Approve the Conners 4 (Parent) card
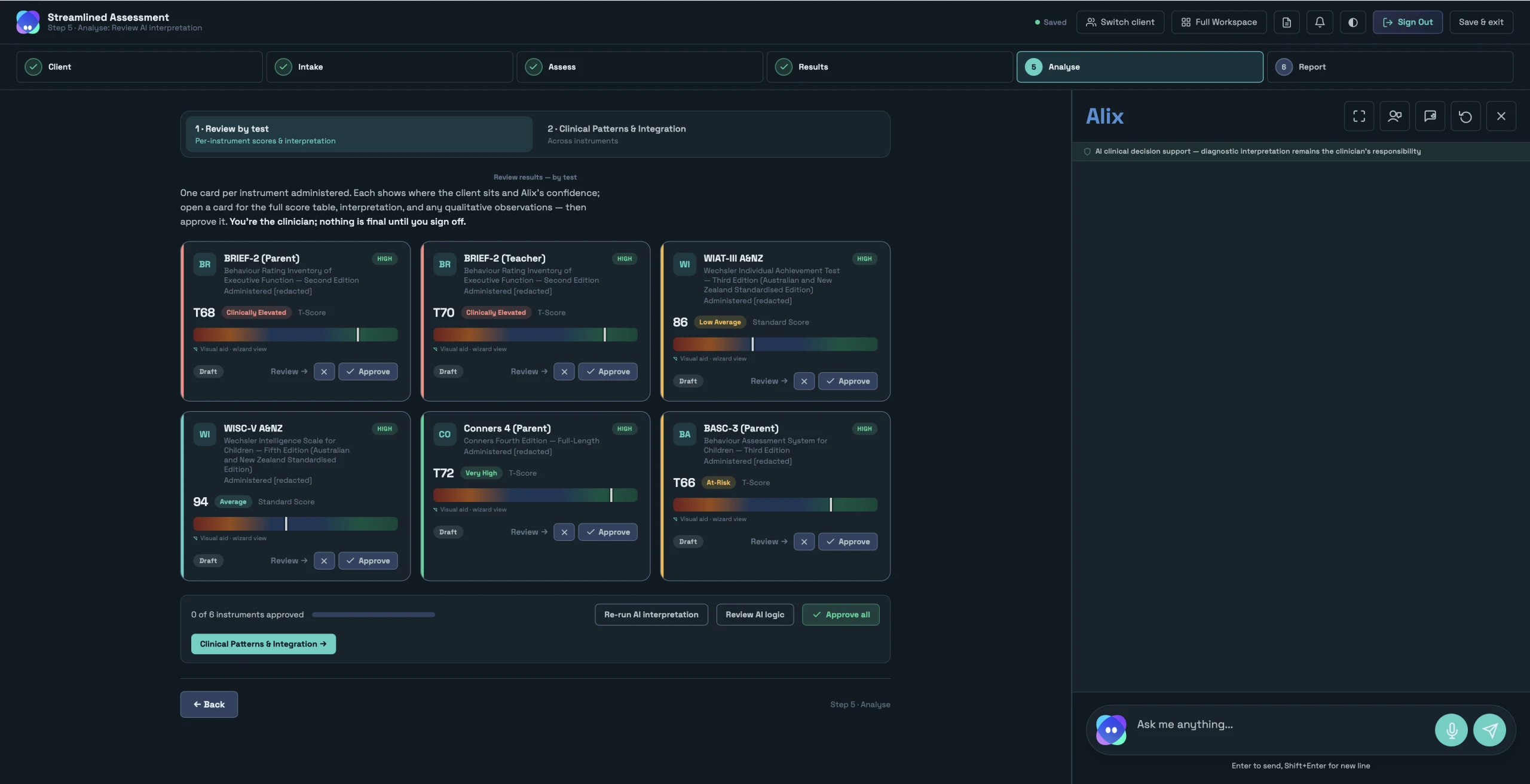This screenshot has width=1530, height=784. pos(608,532)
